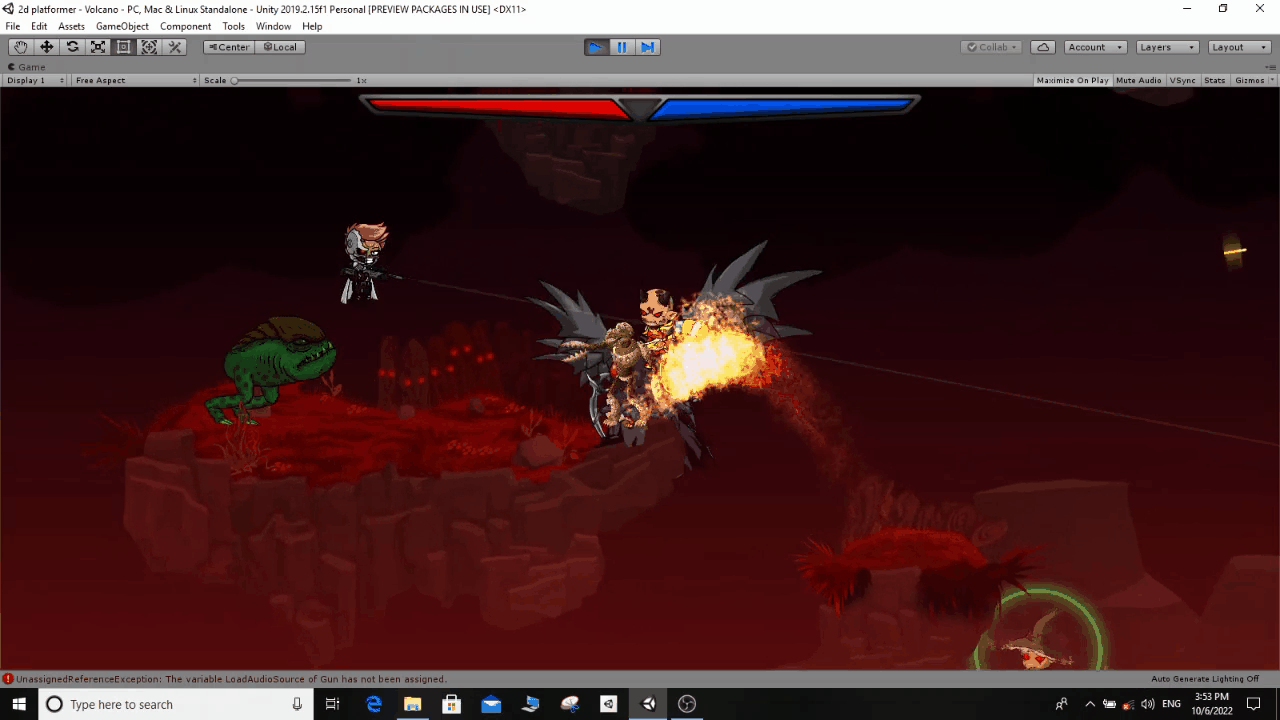The height and width of the screenshot is (720, 1280).
Task: Select the Move tool
Action: (x=46, y=46)
